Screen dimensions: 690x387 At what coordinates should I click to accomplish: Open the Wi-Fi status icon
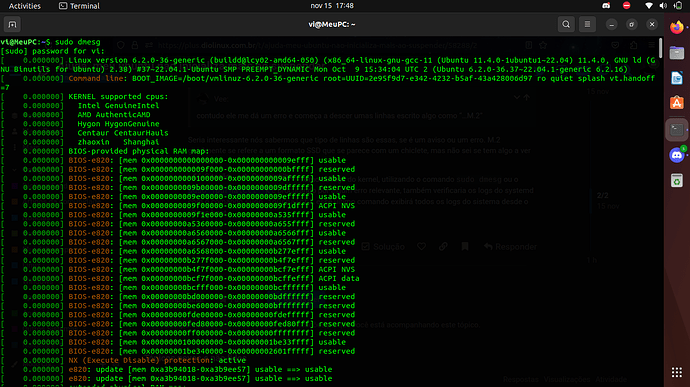[x=649, y=6]
